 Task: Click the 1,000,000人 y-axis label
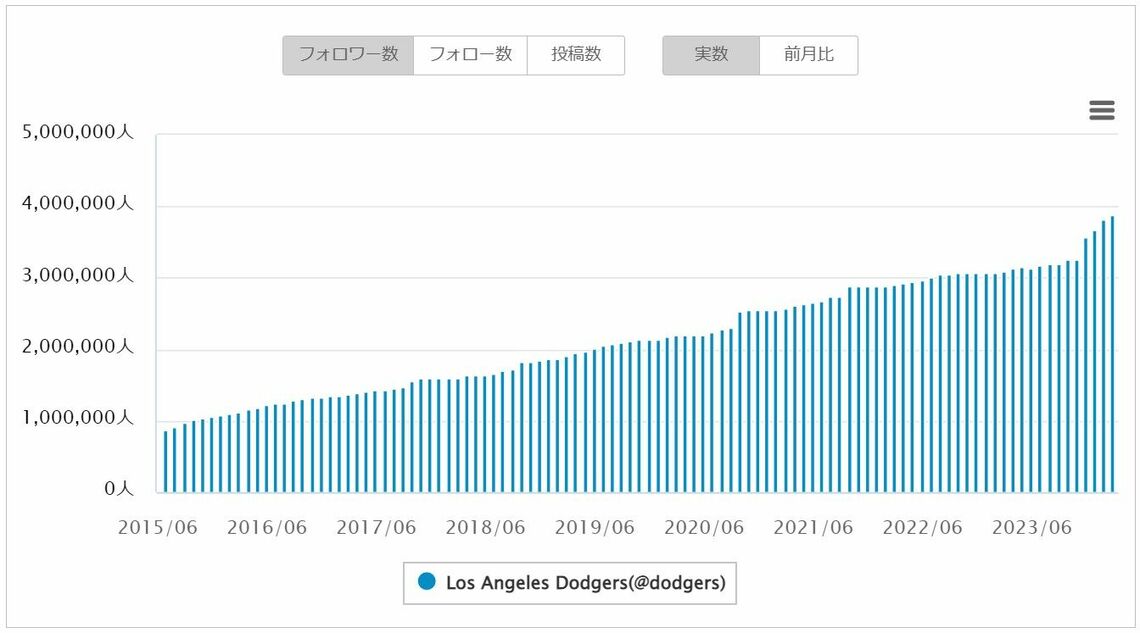pyautogui.click(x=79, y=418)
